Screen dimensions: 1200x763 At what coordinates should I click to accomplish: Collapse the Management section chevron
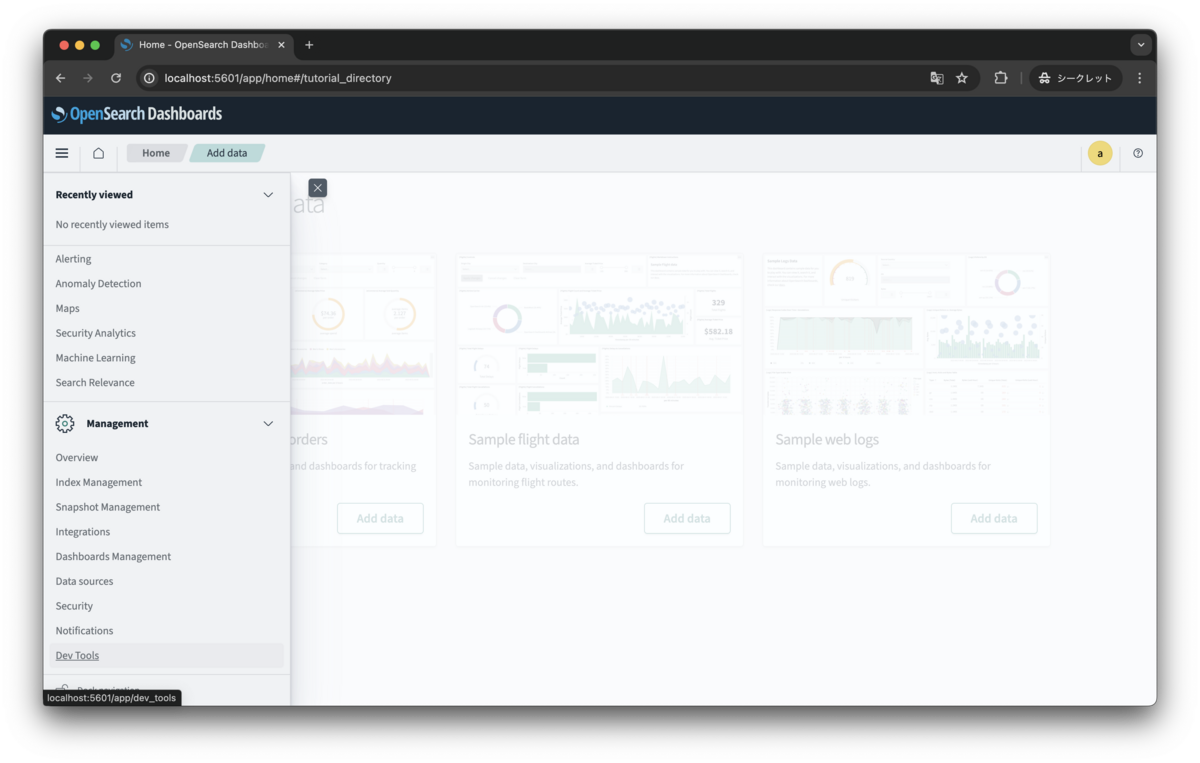coord(268,424)
